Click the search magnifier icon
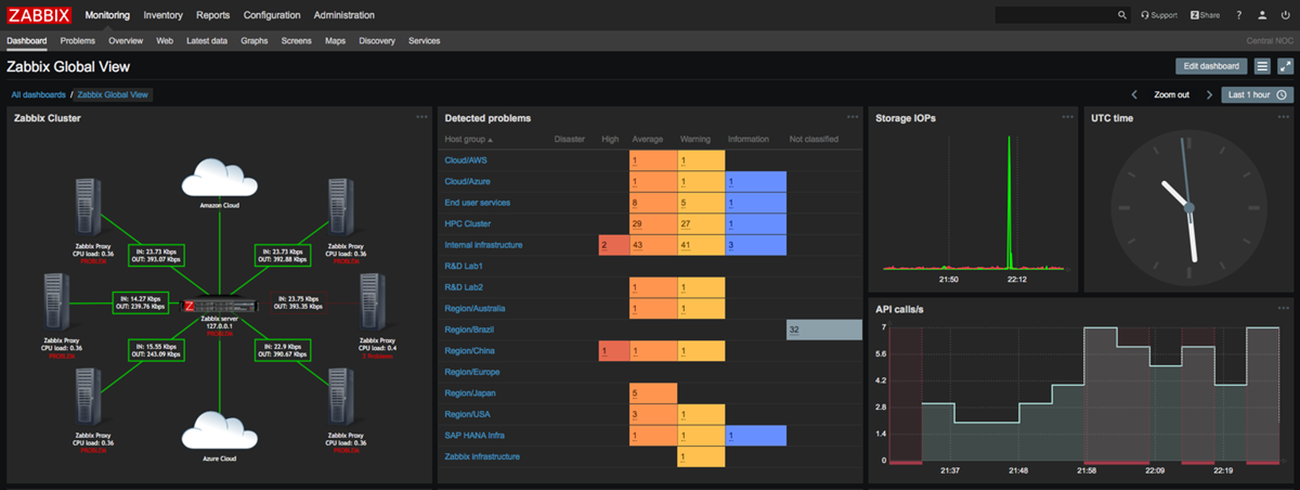This screenshot has width=1300, height=490. (1122, 15)
